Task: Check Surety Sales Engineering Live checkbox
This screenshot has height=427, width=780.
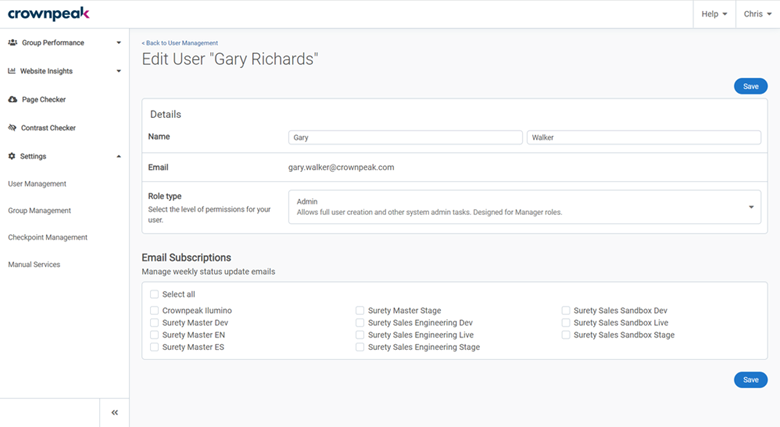Action: point(360,335)
